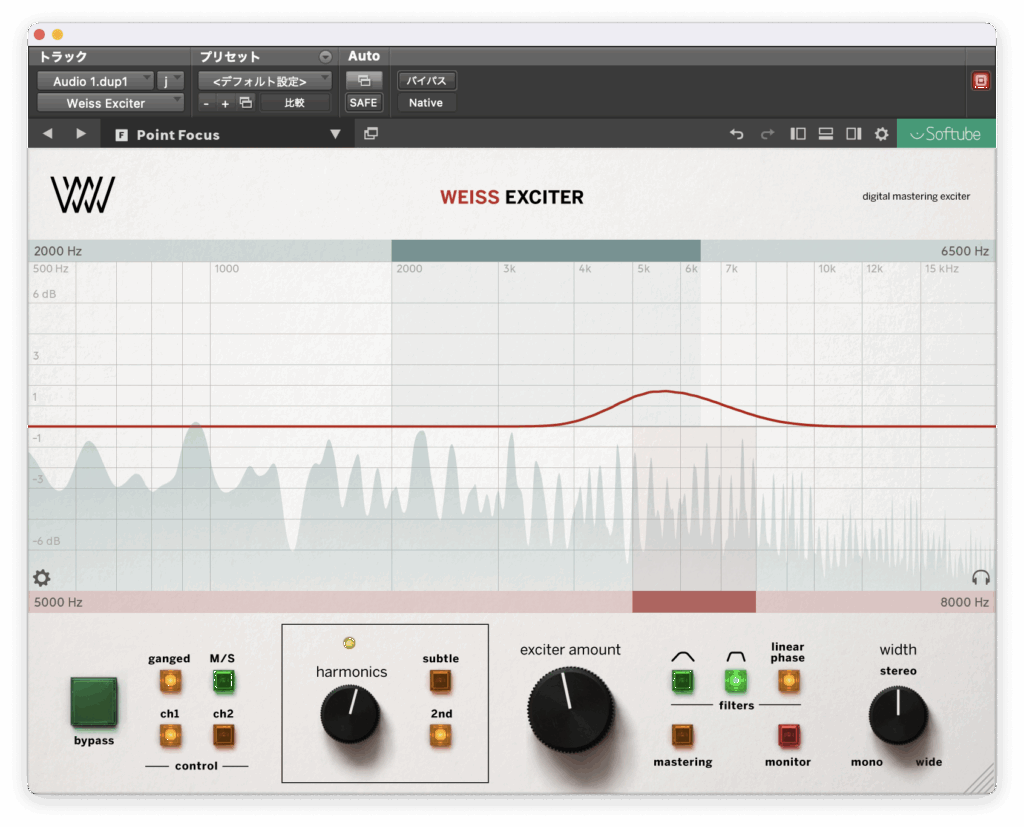Click the SAFE button
1024x827 pixels.
coord(363,103)
